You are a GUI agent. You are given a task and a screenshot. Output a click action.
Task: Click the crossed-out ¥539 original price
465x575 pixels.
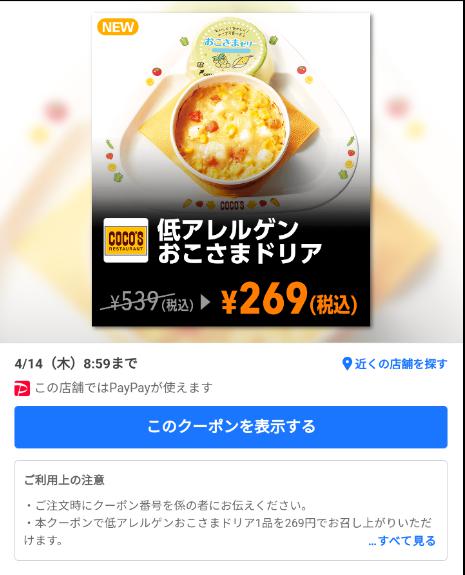point(146,303)
